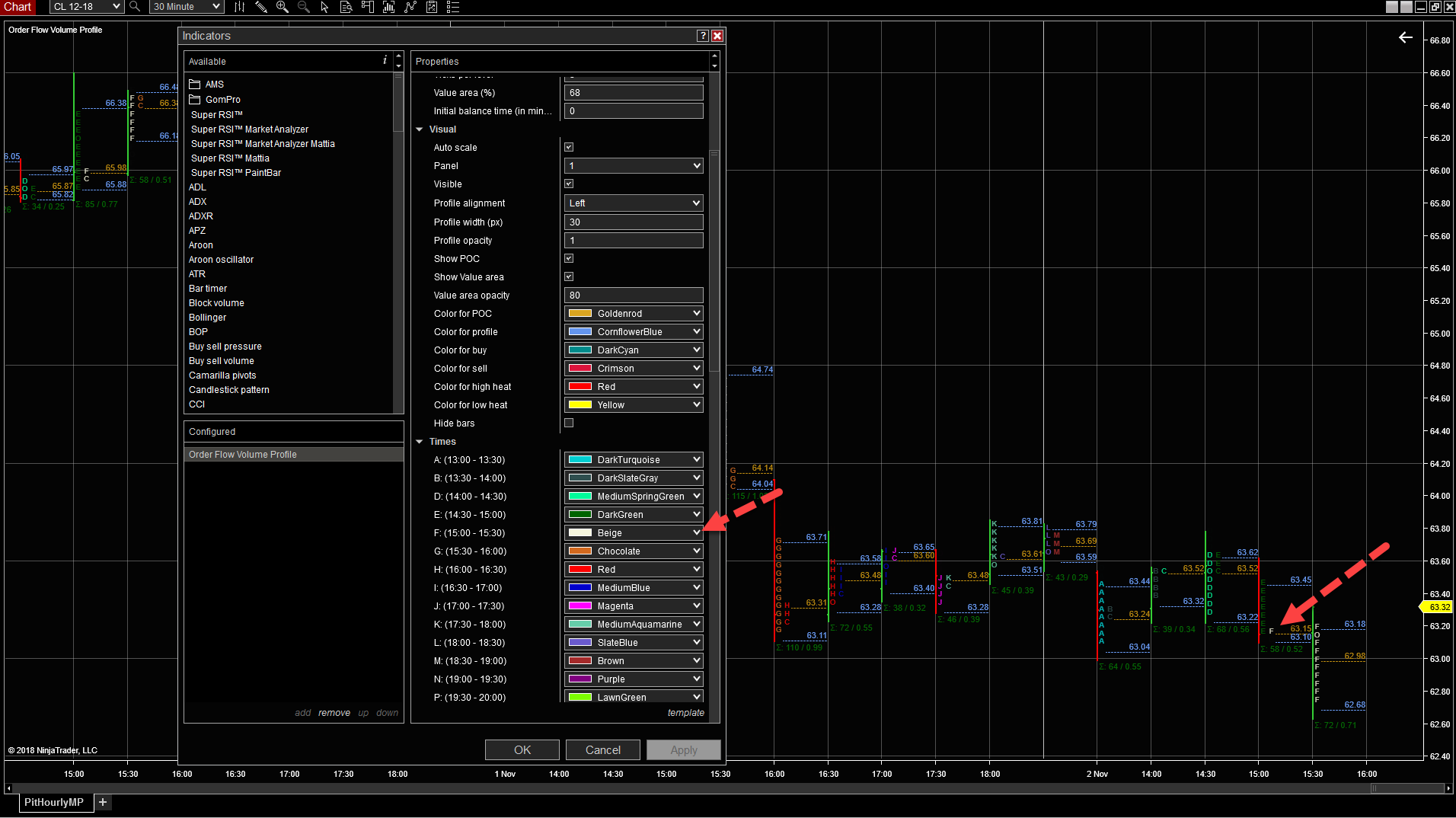Open the list options toolbar icon
1456x818 pixels.
pyautogui.click(x=453, y=7)
